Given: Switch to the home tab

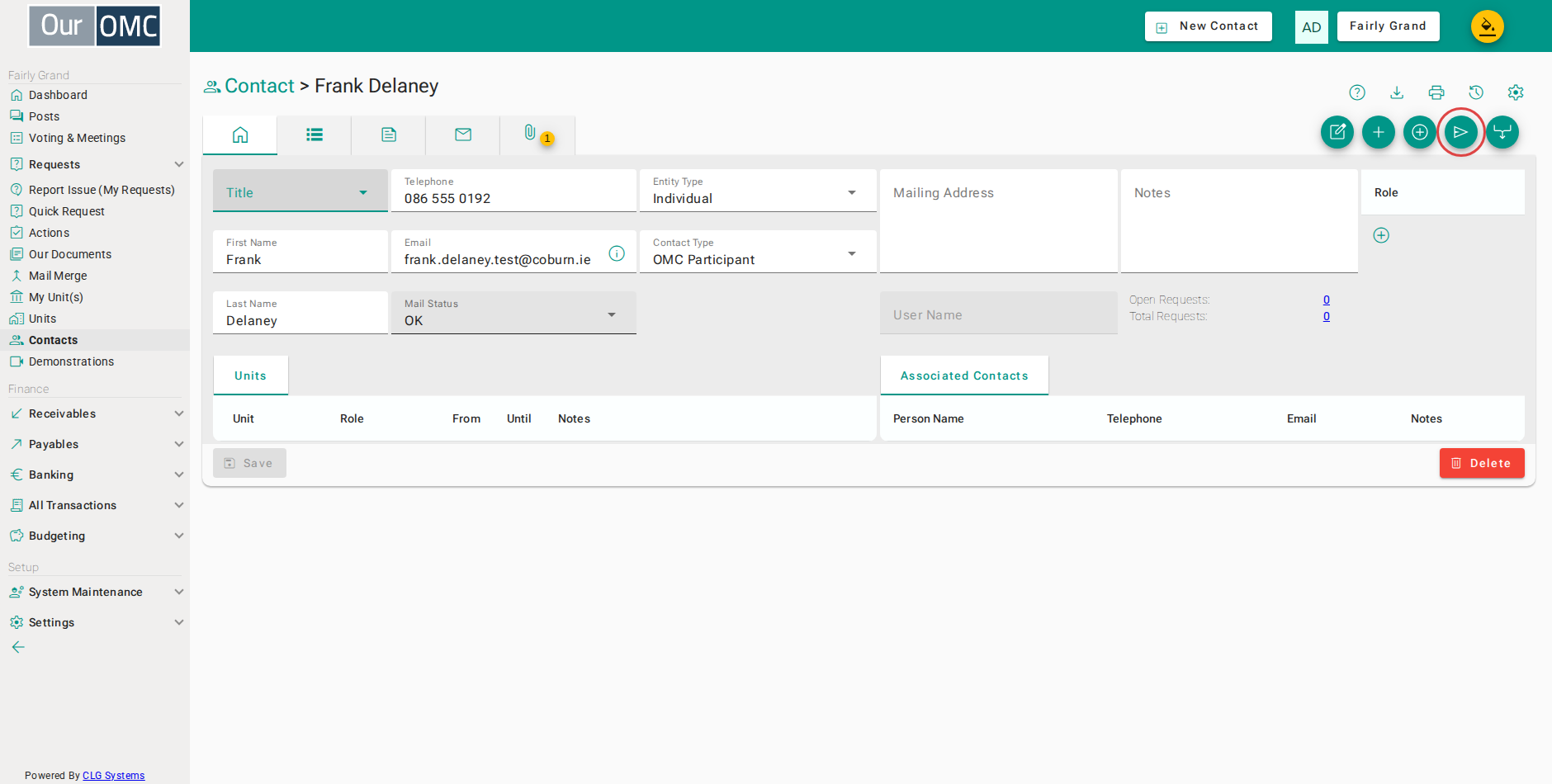Looking at the screenshot, I should pyautogui.click(x=240, y=135).
